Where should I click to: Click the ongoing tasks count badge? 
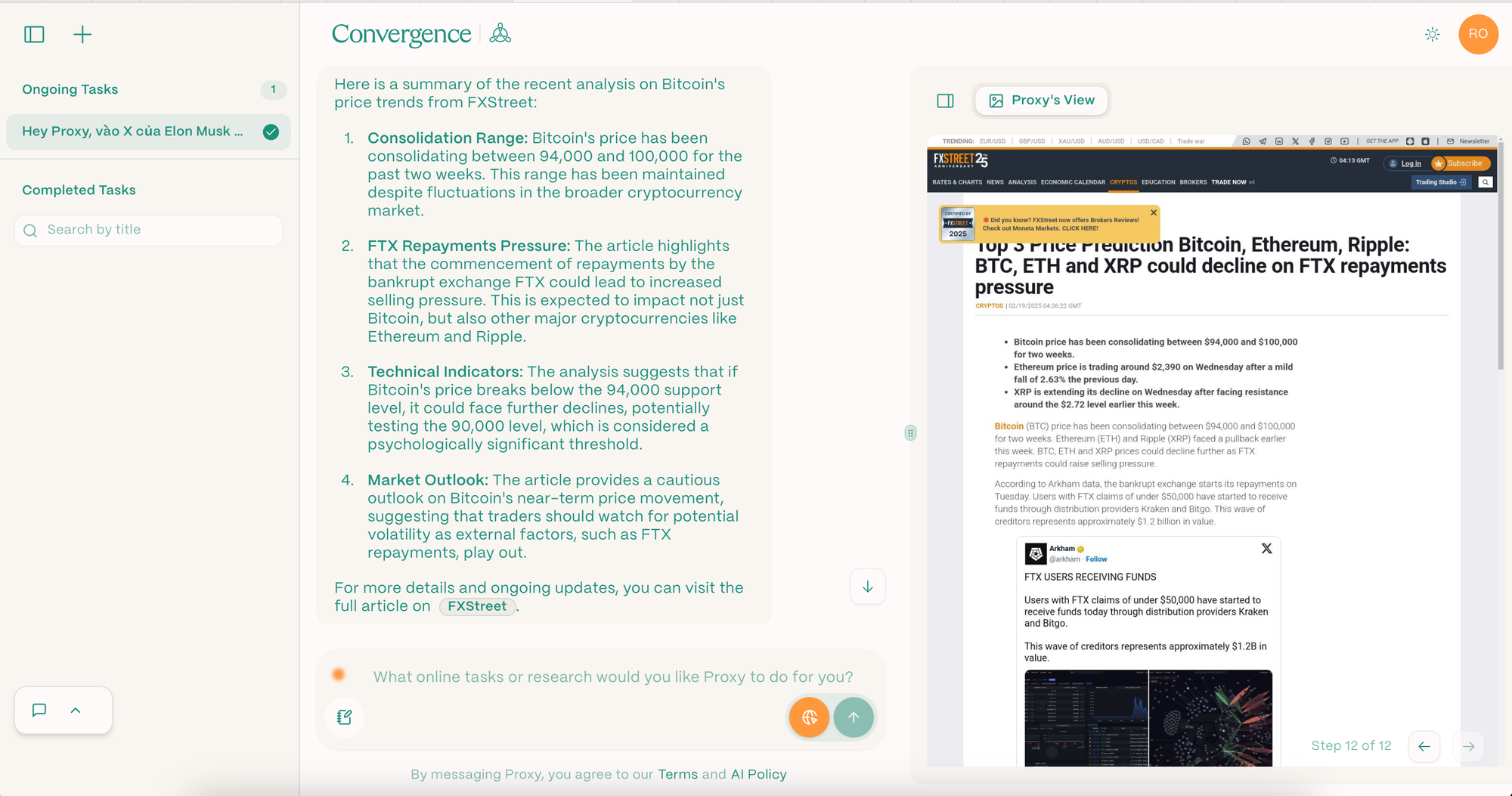(273, 89)
